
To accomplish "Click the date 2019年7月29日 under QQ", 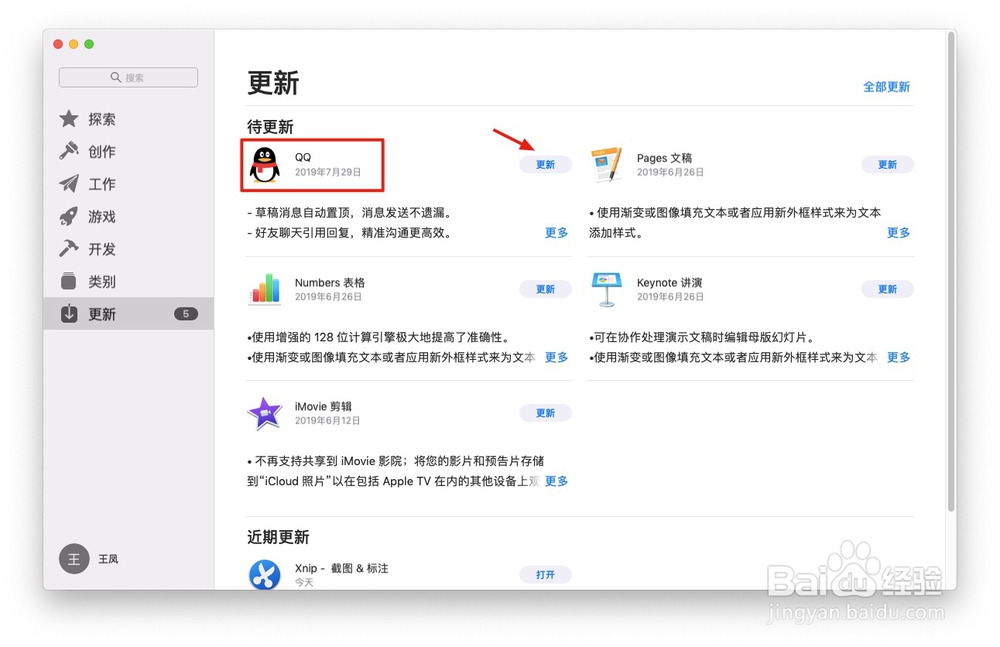I will [x=328, y=172].
